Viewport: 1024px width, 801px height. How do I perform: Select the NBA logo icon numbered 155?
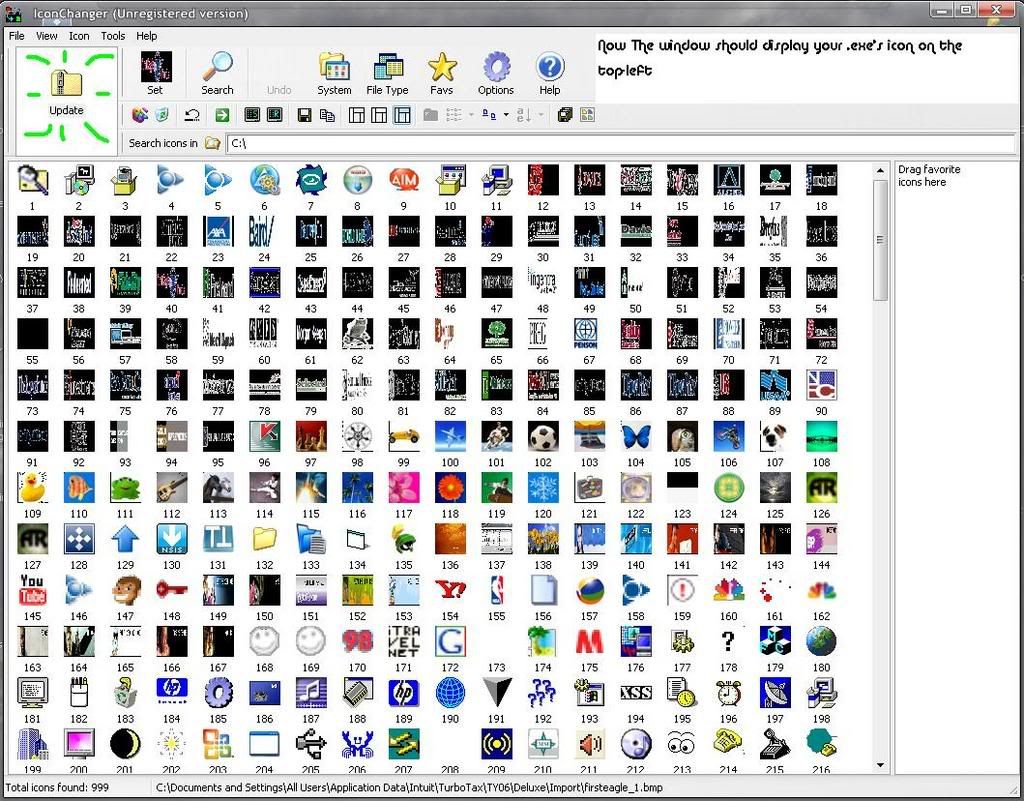coord(496,590)
